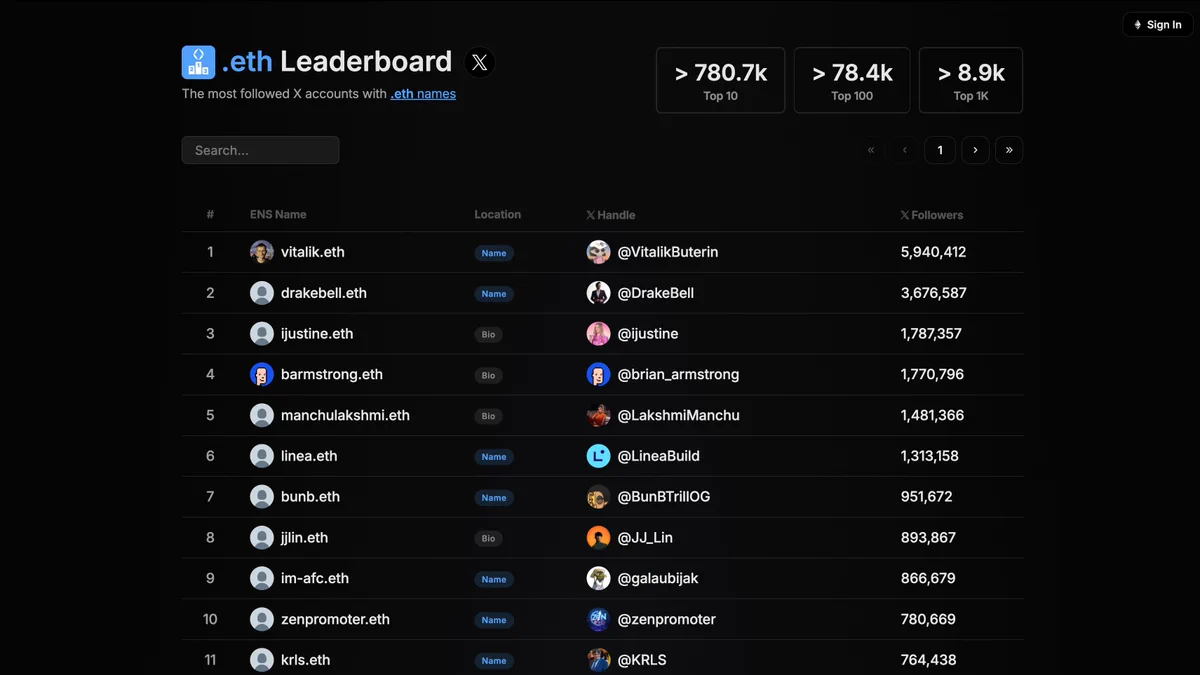Image resolution: width=1200 pixels, height=675 pixels.
Task: Open the @VitalikButerin handle
Action: [668, 252]
